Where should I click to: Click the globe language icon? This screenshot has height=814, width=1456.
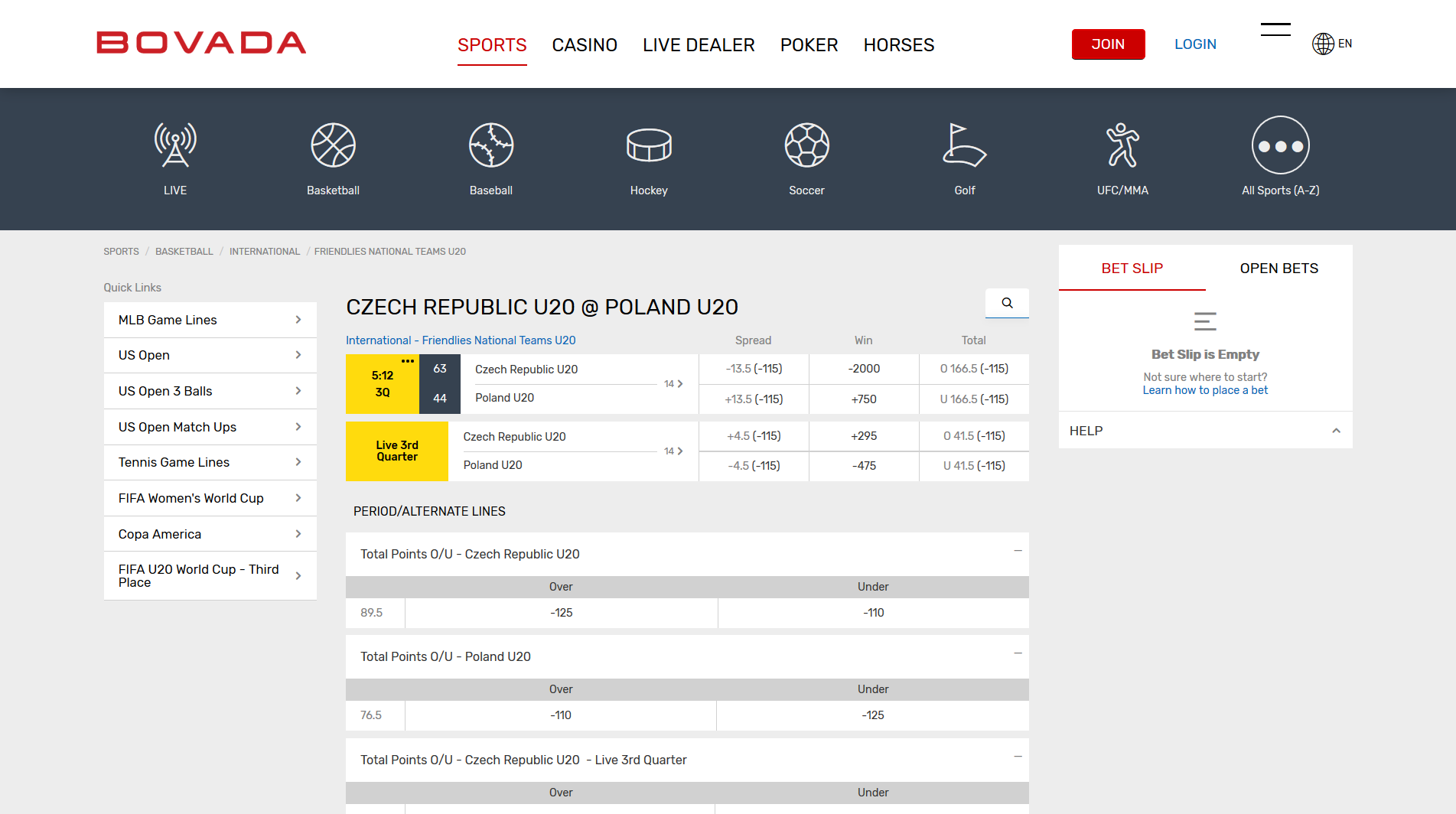coord(1323,44)
